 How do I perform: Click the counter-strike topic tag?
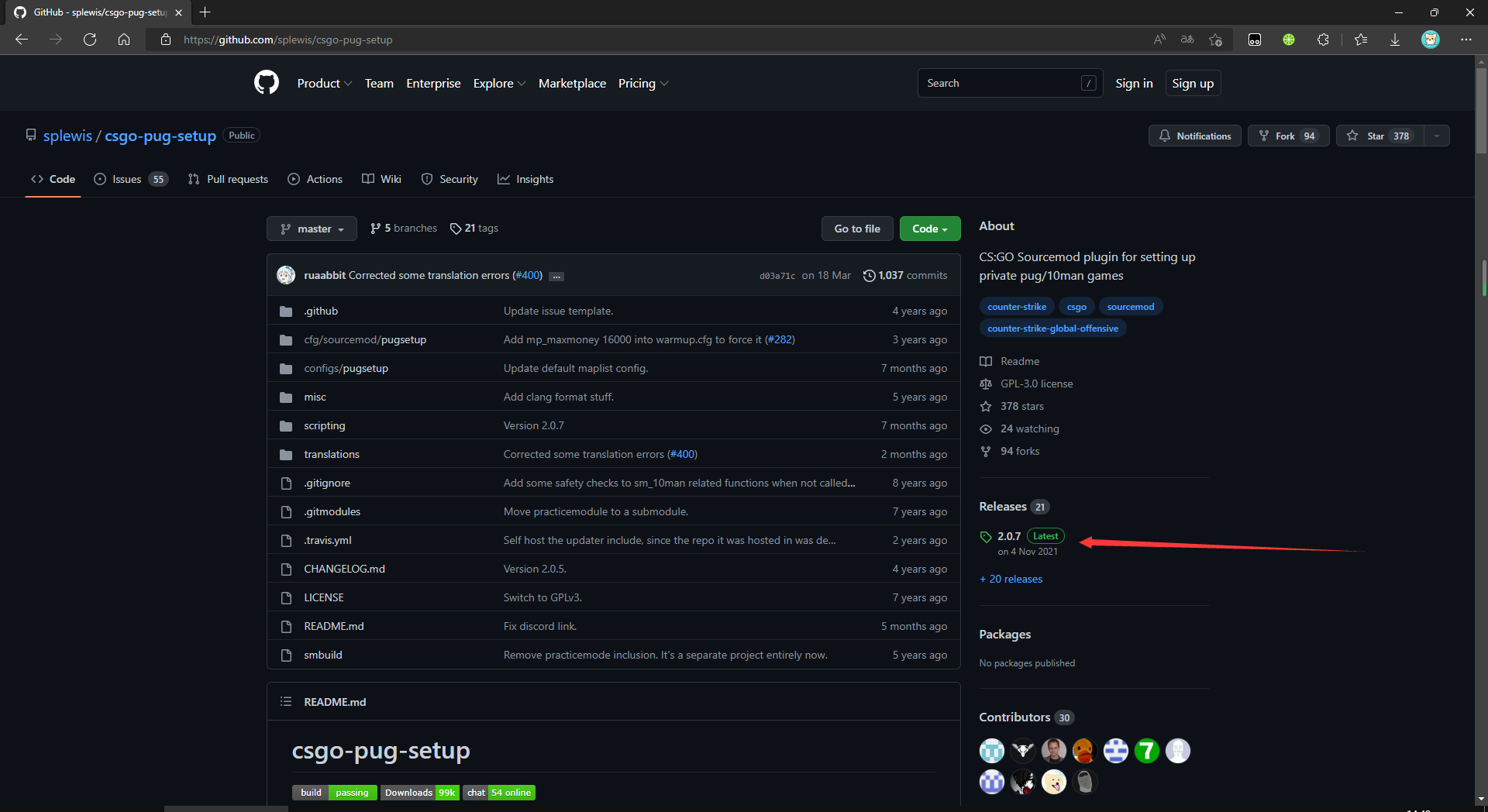click(1017, 307)
